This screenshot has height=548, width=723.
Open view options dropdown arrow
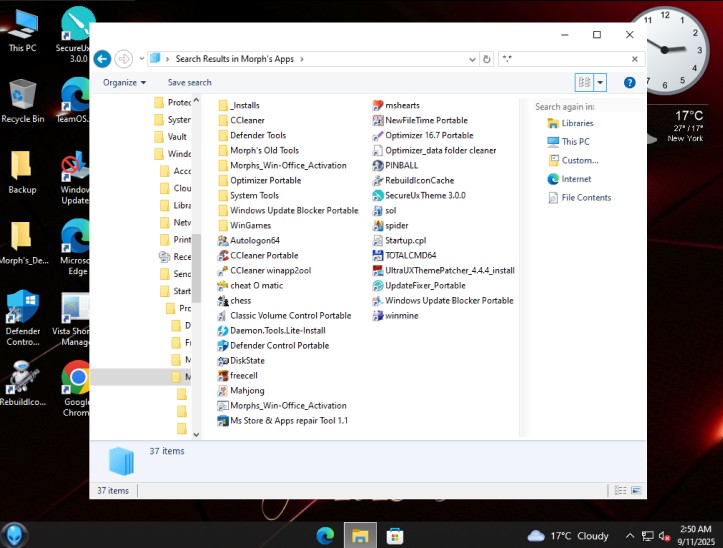600,83
